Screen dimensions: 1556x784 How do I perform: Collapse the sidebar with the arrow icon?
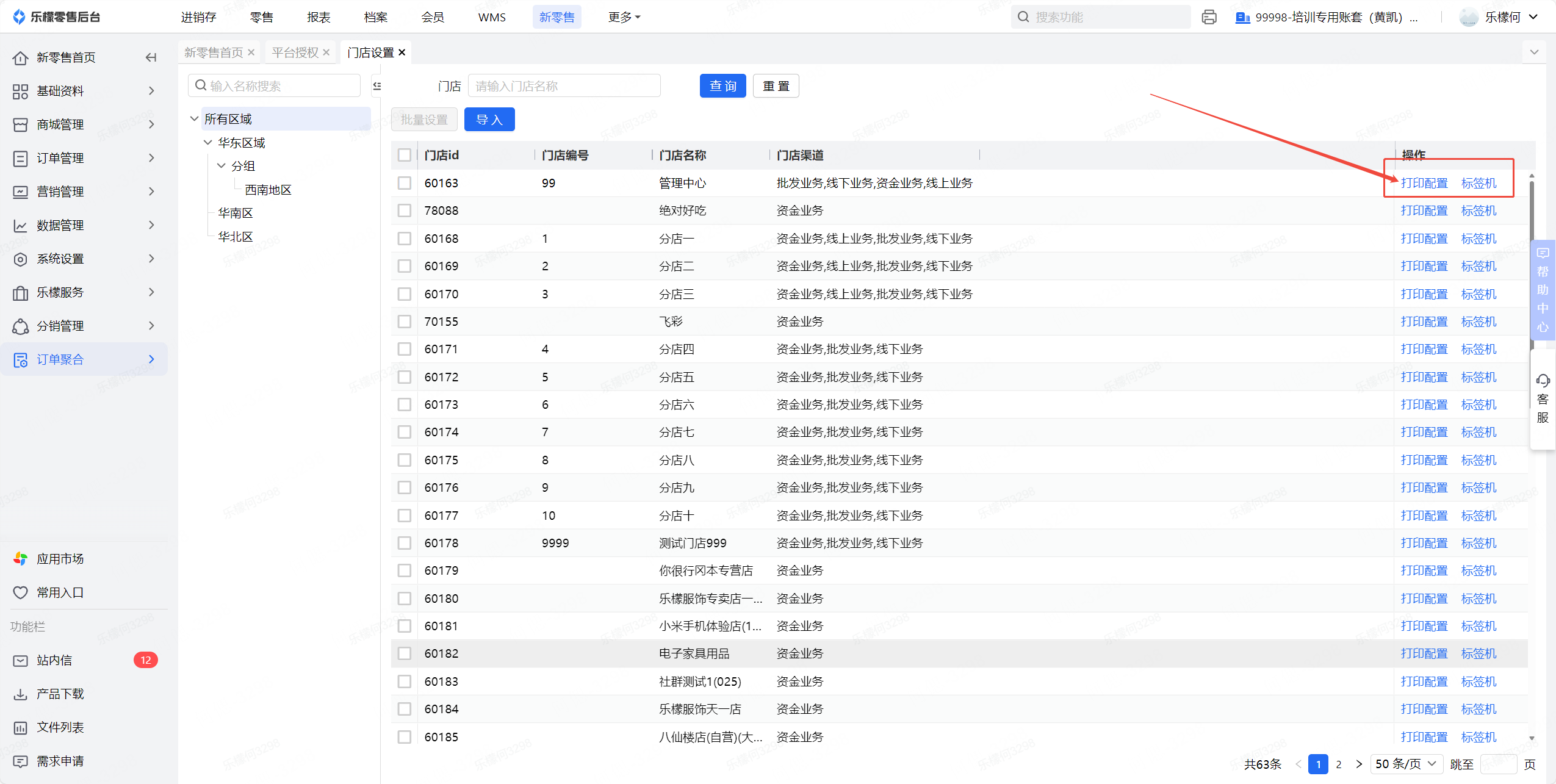151,57
